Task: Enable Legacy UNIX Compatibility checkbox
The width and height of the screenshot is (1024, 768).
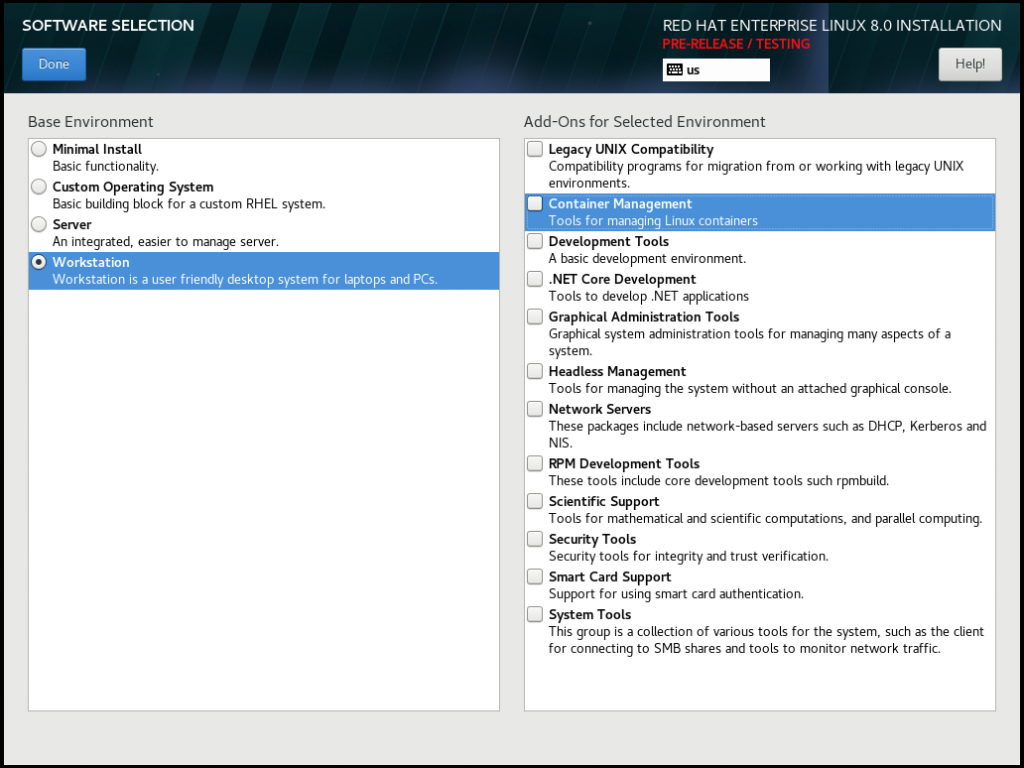Action: [x=535, y=149]
